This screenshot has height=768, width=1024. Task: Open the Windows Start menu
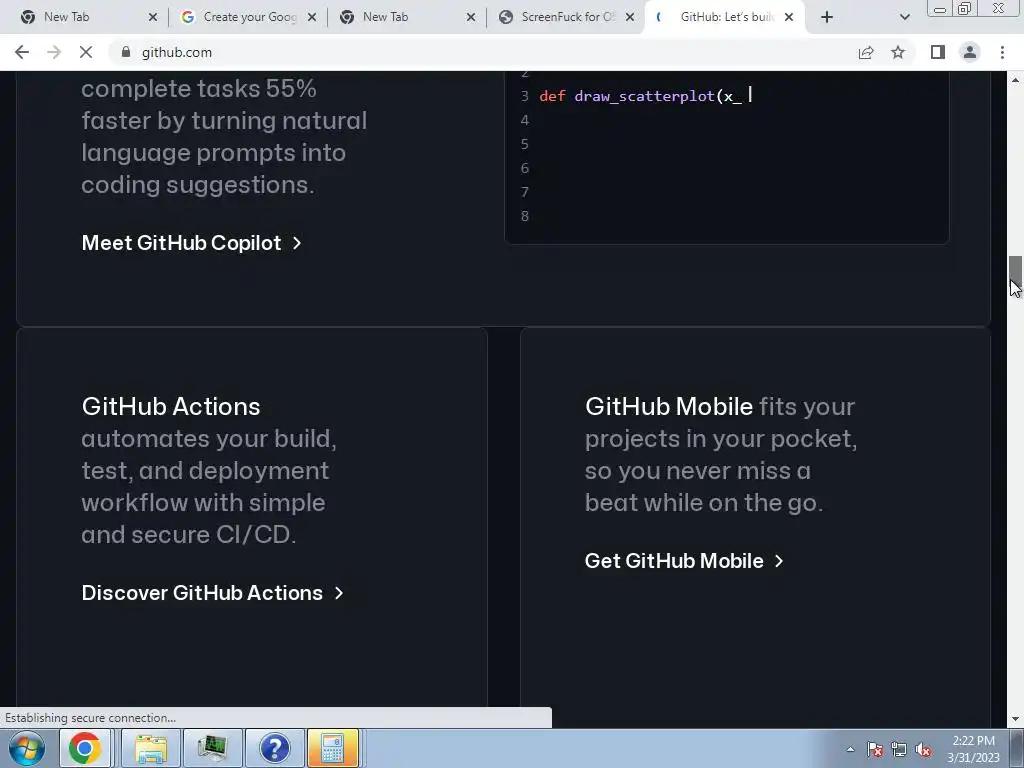tap(27, 748)
